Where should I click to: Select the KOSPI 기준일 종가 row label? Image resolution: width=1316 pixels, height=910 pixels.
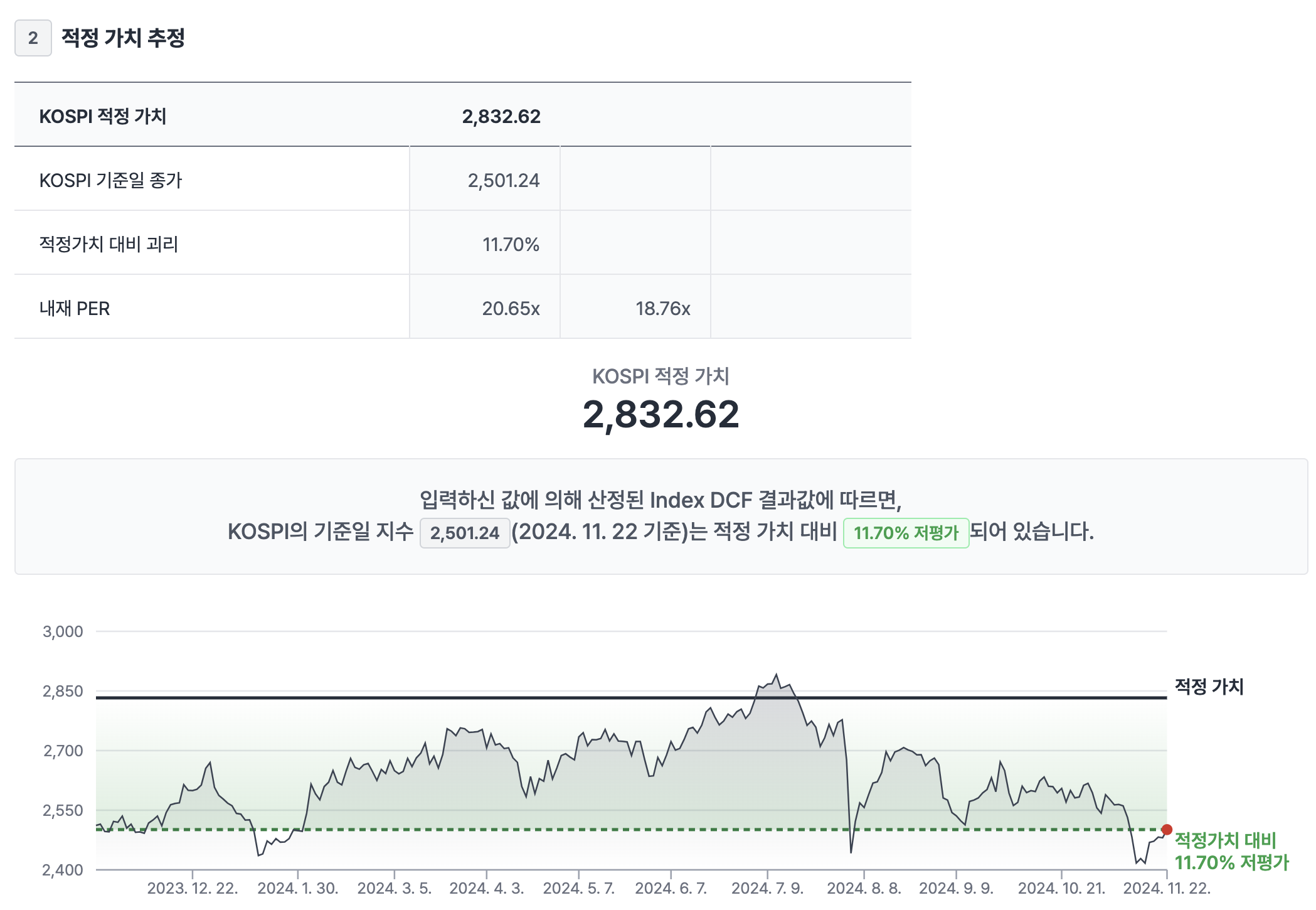coord(110,180)
